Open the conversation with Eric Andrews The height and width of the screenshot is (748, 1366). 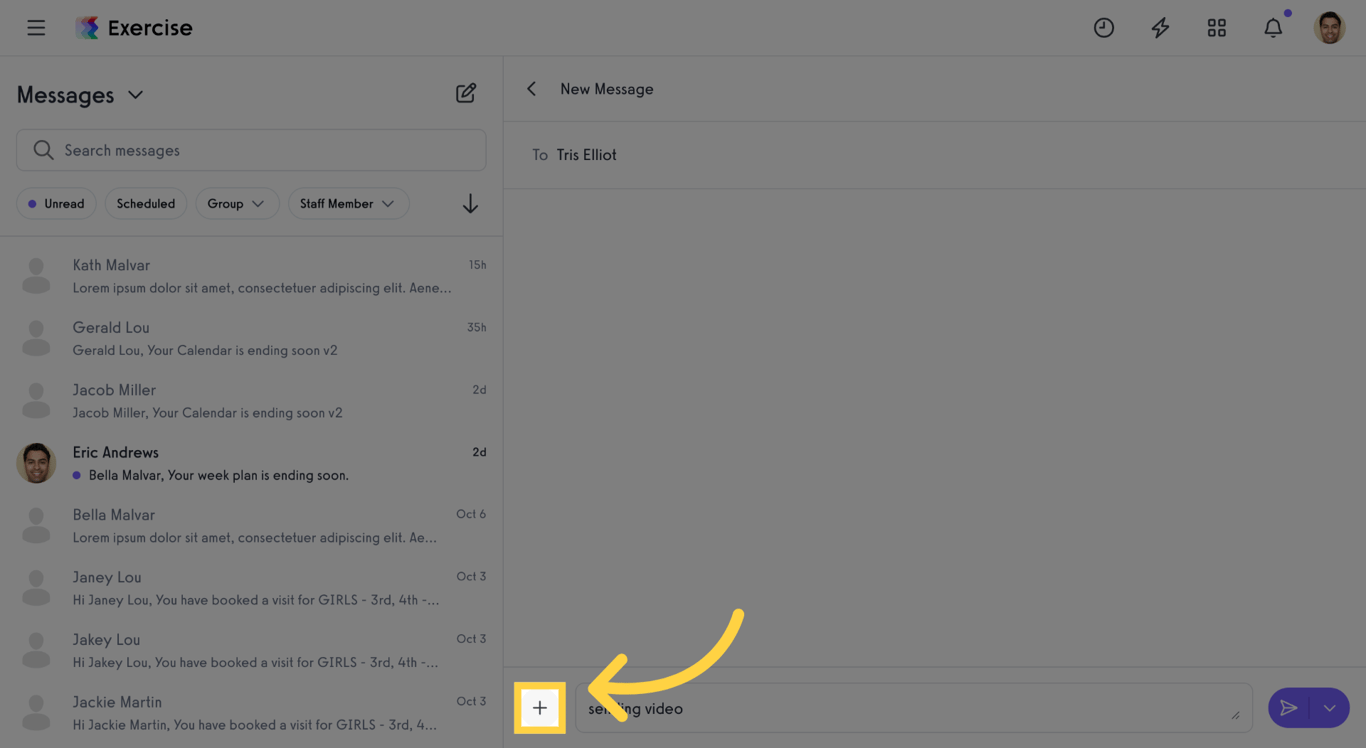250,462
